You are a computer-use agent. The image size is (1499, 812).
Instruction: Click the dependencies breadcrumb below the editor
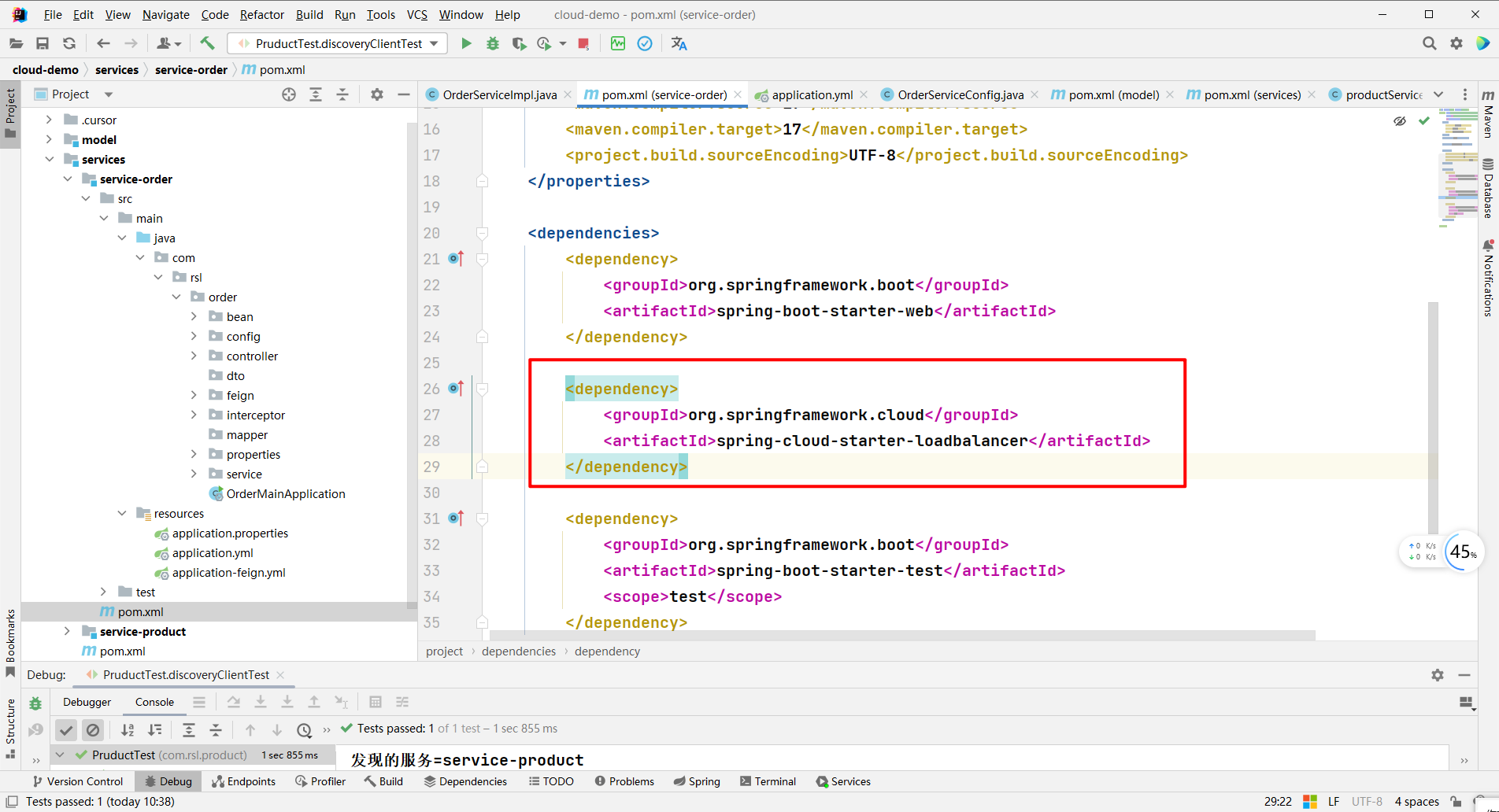tap(518, 651)
